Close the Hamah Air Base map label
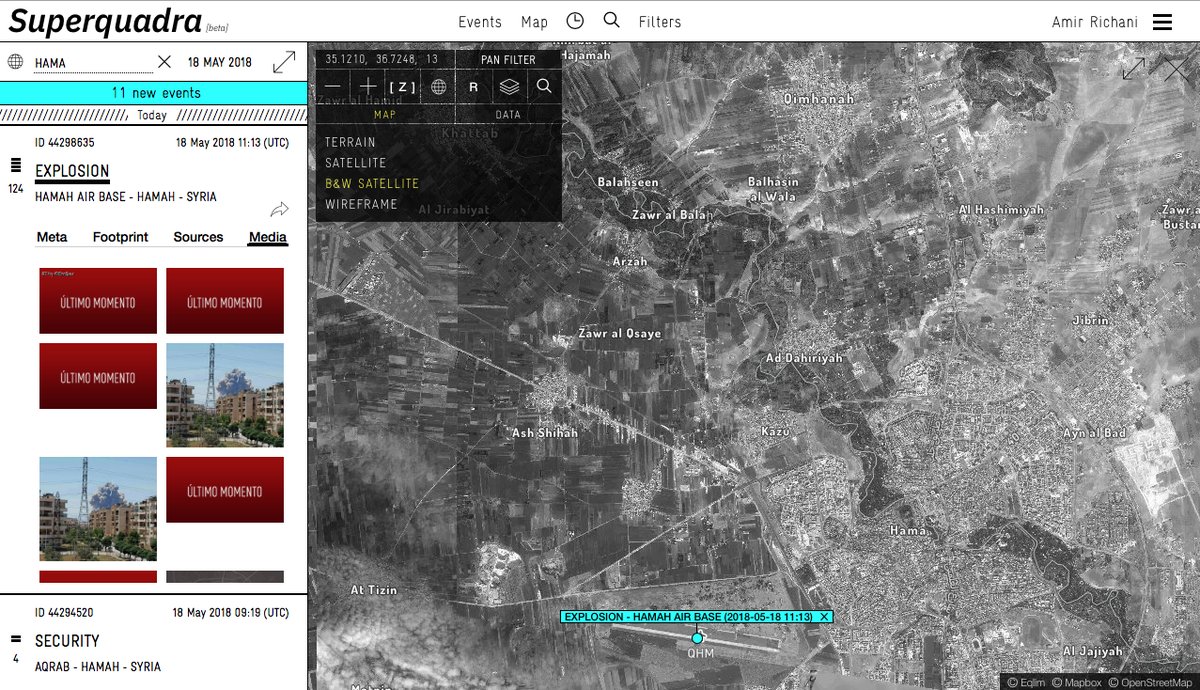The height and width of the screenshot is (690, 1200). (x=824, y=617)
